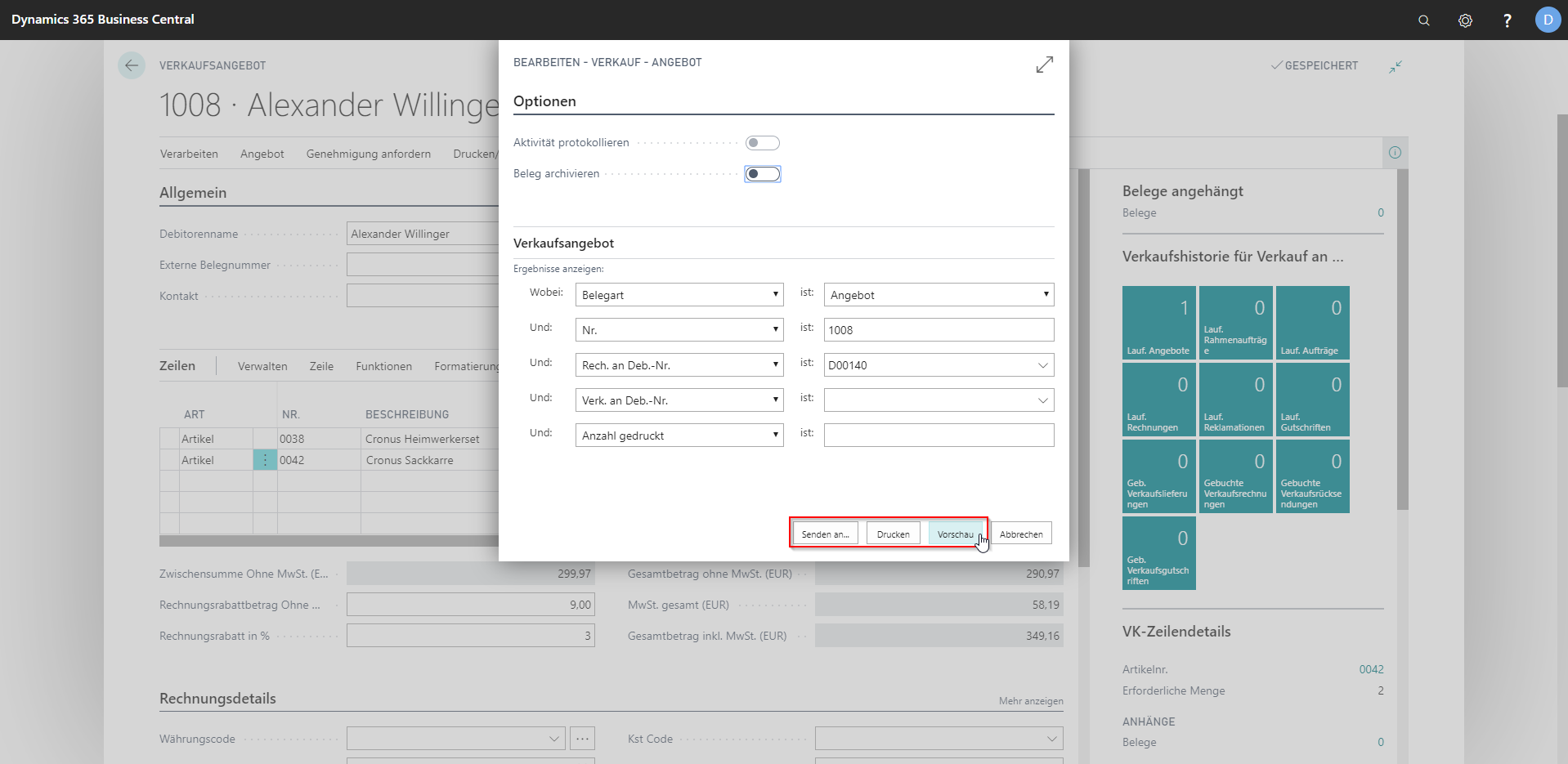Screen dimensions: 1568x764
Task: Select line number cell 0038
Action: click(x=319, y=439)
